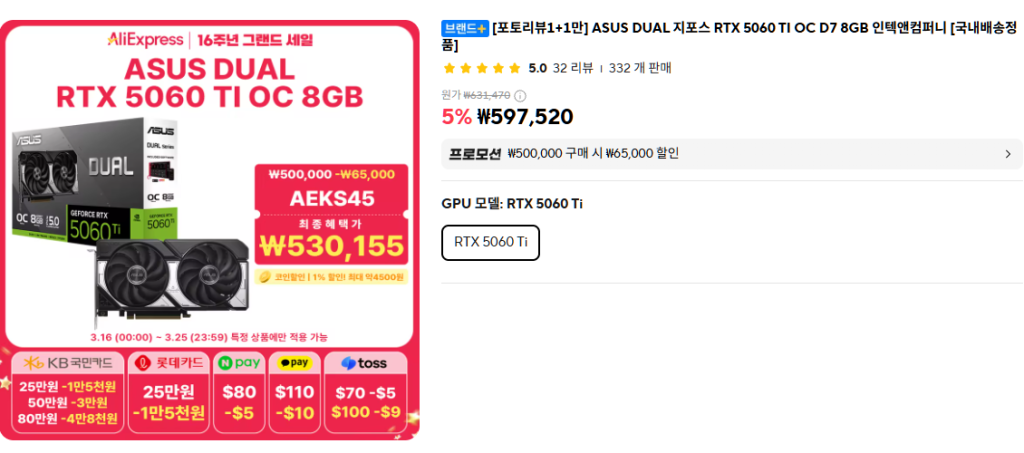Expand promotion details with the right chevron
The width and height of the screenshot is (1024, 453).
click(1008, 154)
